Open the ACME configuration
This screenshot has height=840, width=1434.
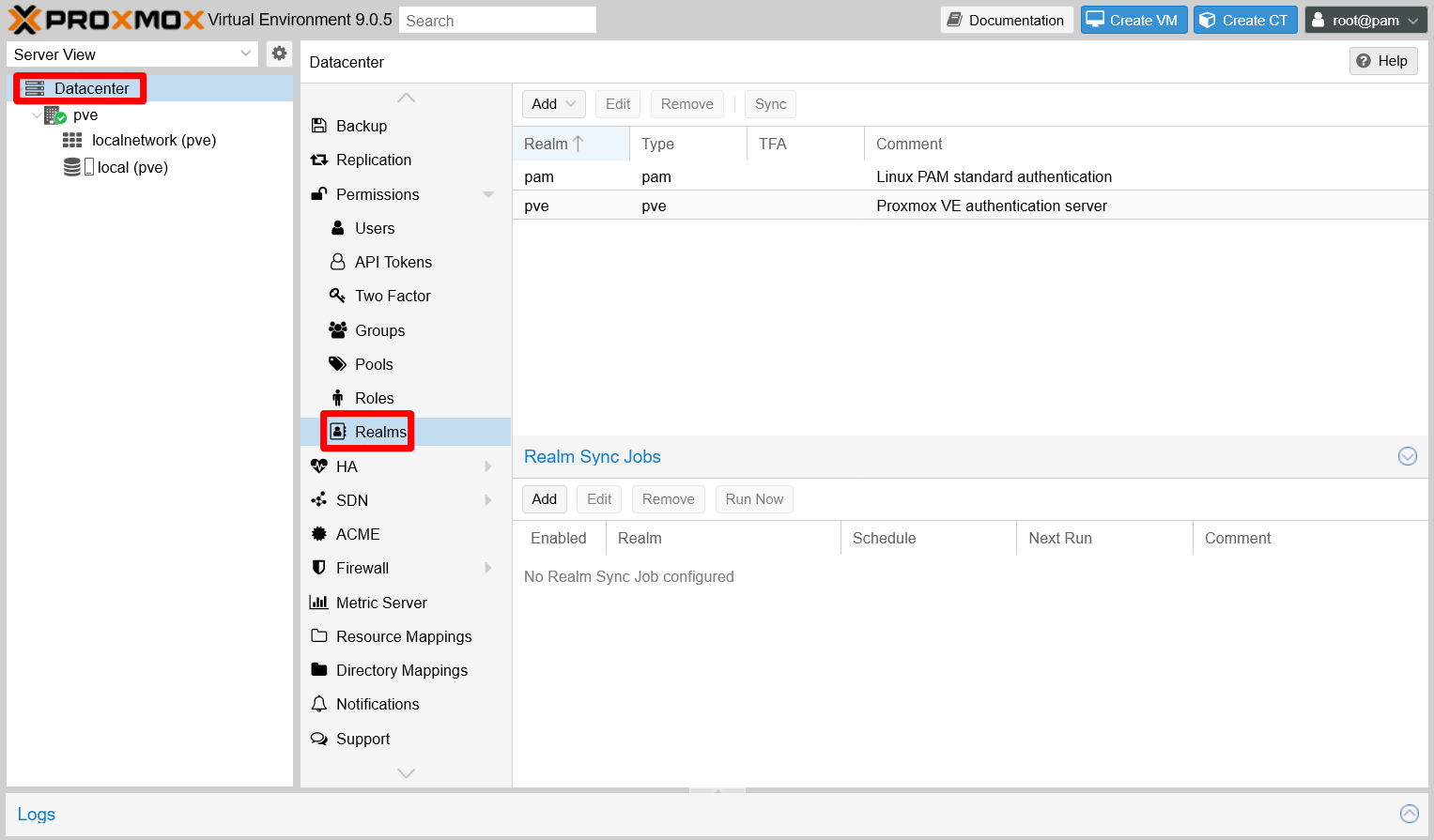(356, 534)
